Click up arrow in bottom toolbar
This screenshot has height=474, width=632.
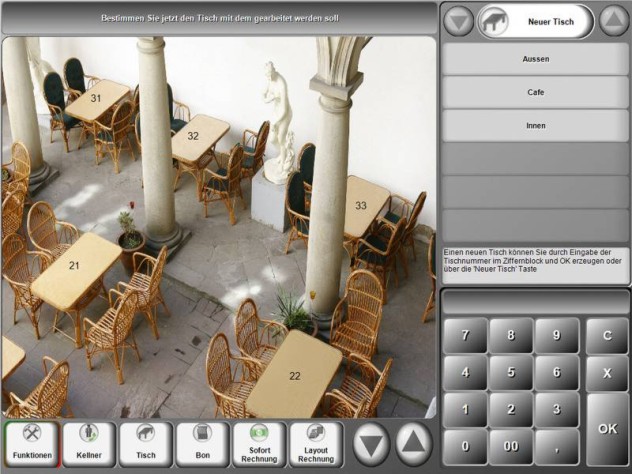click(x=414, y=445)
